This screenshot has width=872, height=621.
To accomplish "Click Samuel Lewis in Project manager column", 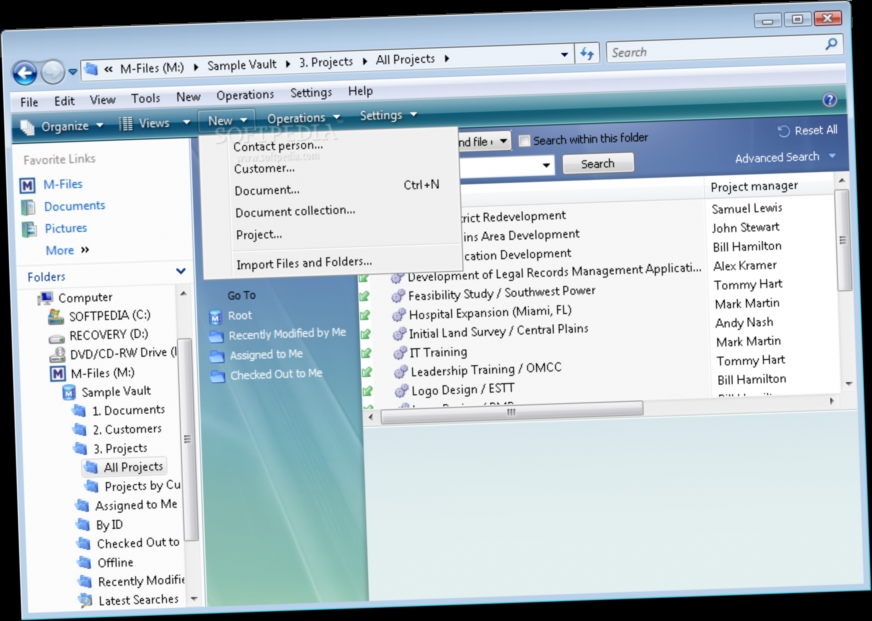I will [747, 209].
